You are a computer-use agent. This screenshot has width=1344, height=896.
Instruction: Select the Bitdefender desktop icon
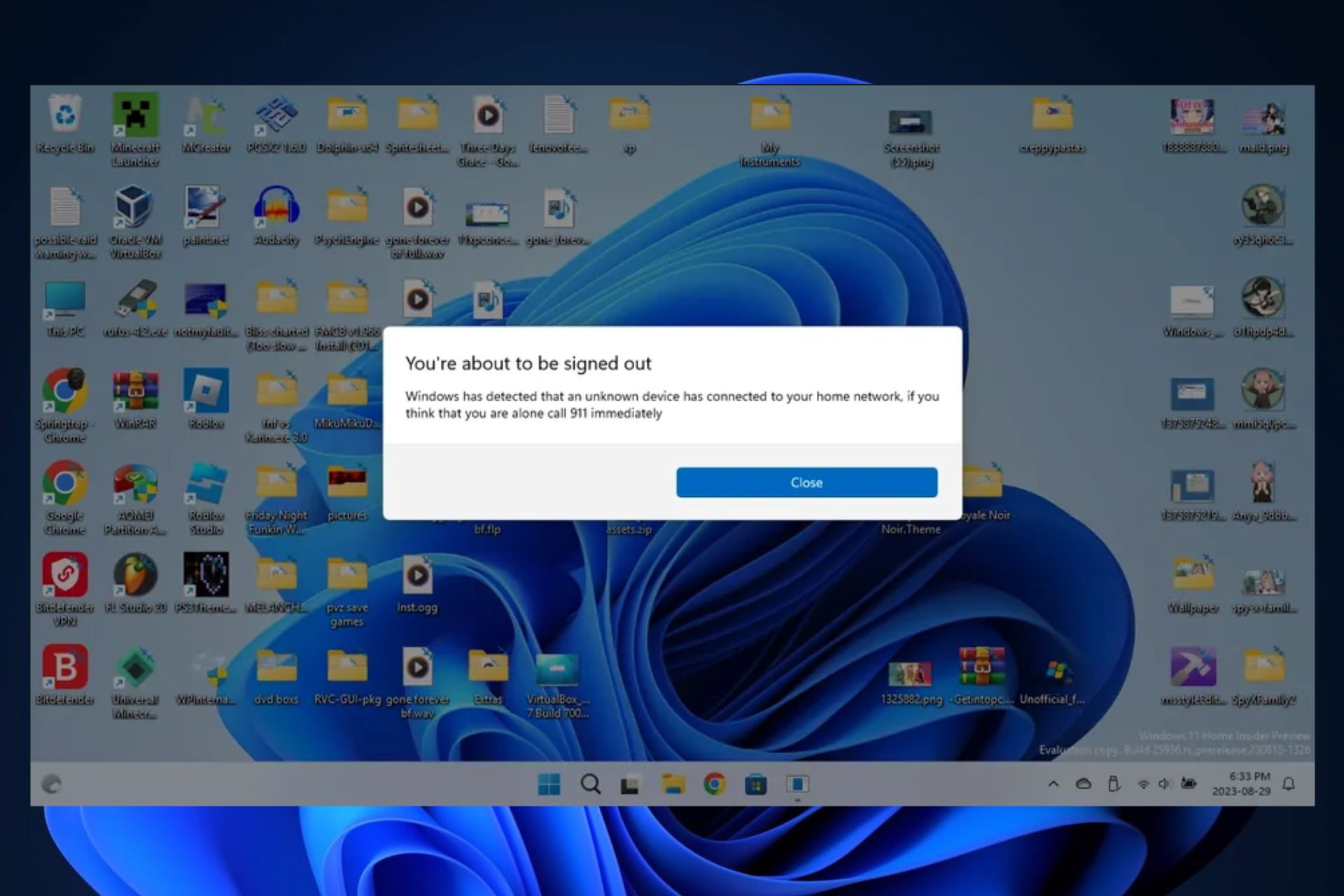click(65, 675)
